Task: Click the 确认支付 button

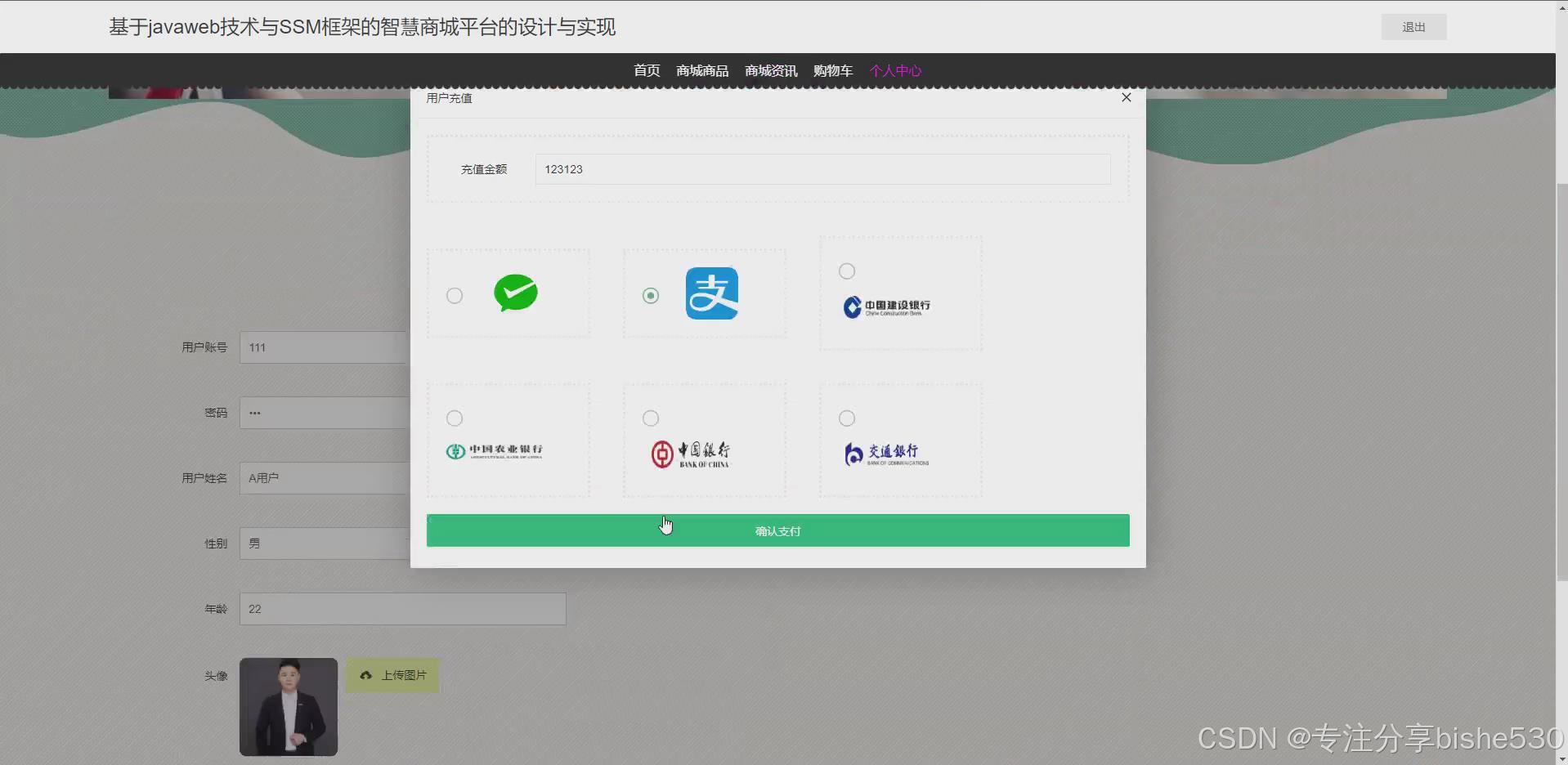Action: coord(778,530)
